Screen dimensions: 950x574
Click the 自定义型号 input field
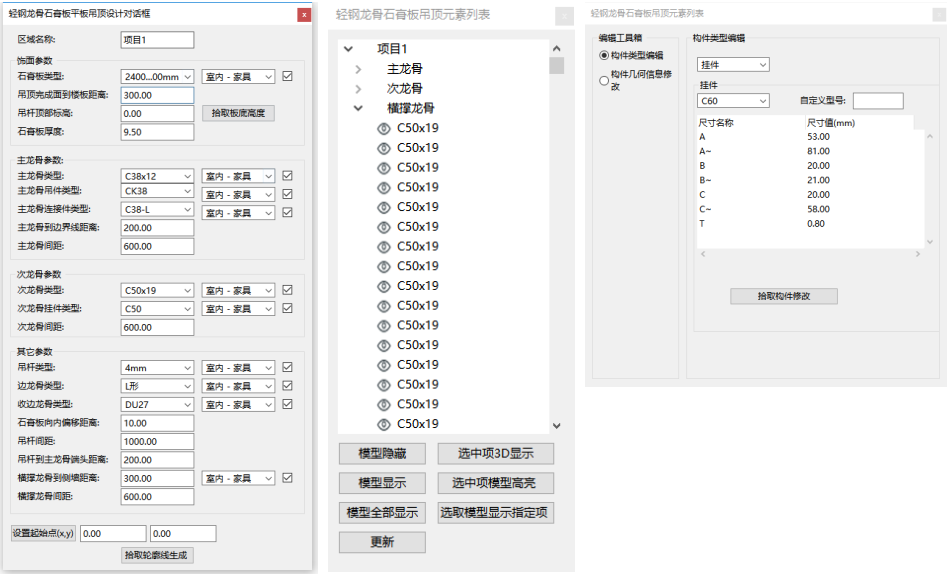pos(878,101)
